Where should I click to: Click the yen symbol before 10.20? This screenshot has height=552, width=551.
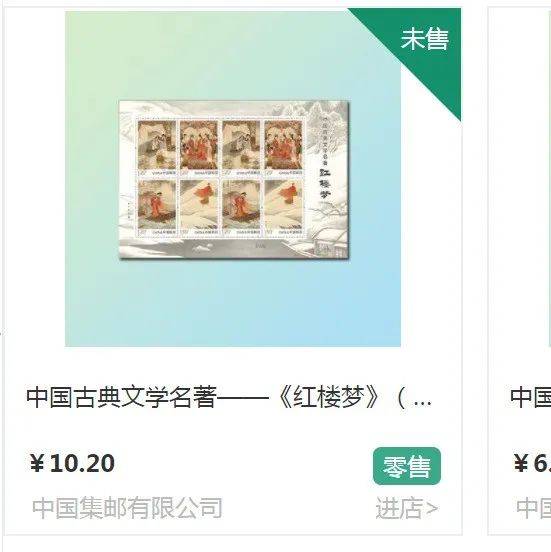point(37,463)
